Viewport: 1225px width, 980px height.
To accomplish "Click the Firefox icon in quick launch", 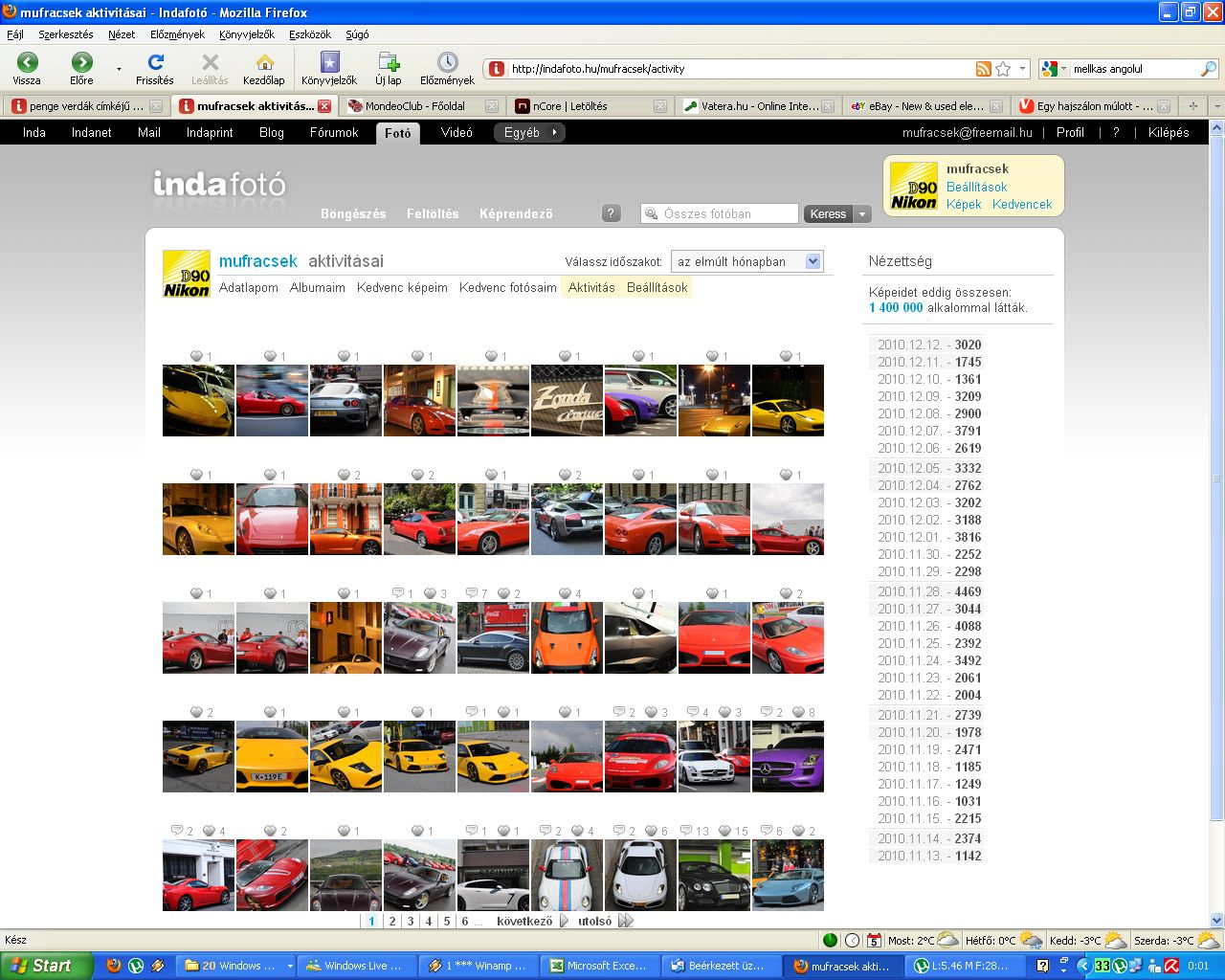I will (x=114, y=966).
